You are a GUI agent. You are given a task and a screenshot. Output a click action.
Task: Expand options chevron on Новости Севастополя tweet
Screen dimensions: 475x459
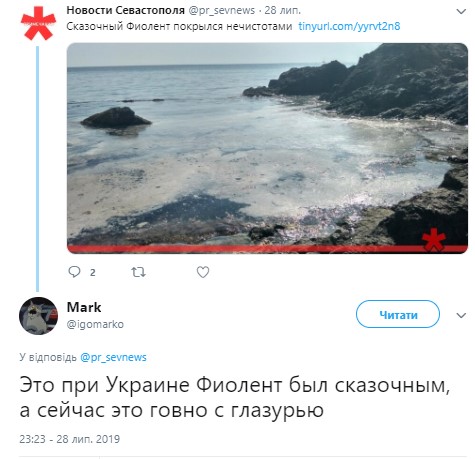click(x=461, y=12)
